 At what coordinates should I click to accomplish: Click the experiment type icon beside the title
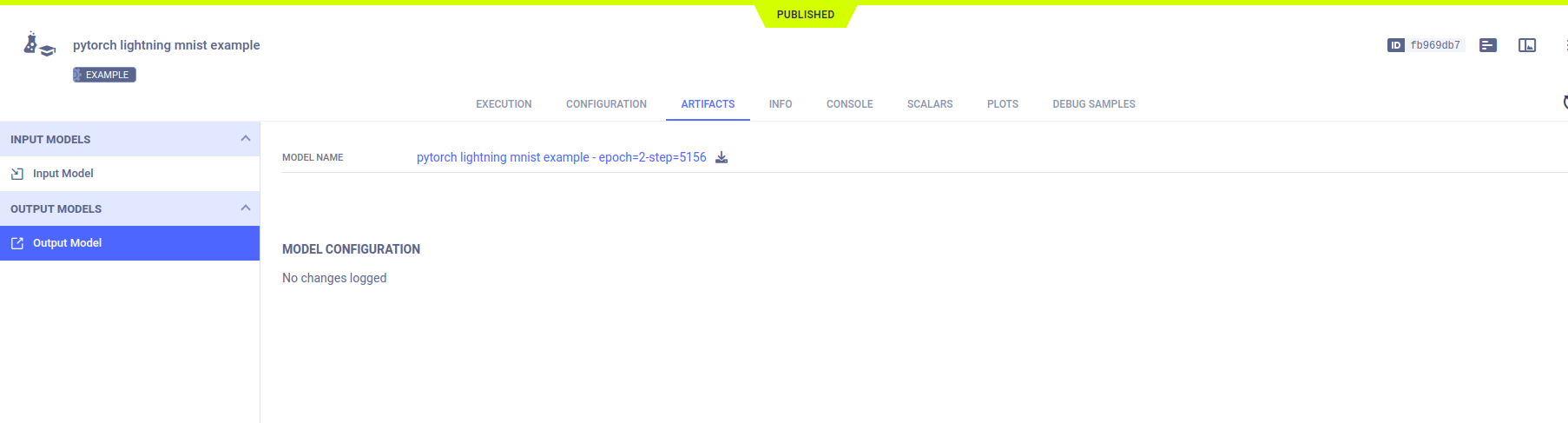[39, 44]
